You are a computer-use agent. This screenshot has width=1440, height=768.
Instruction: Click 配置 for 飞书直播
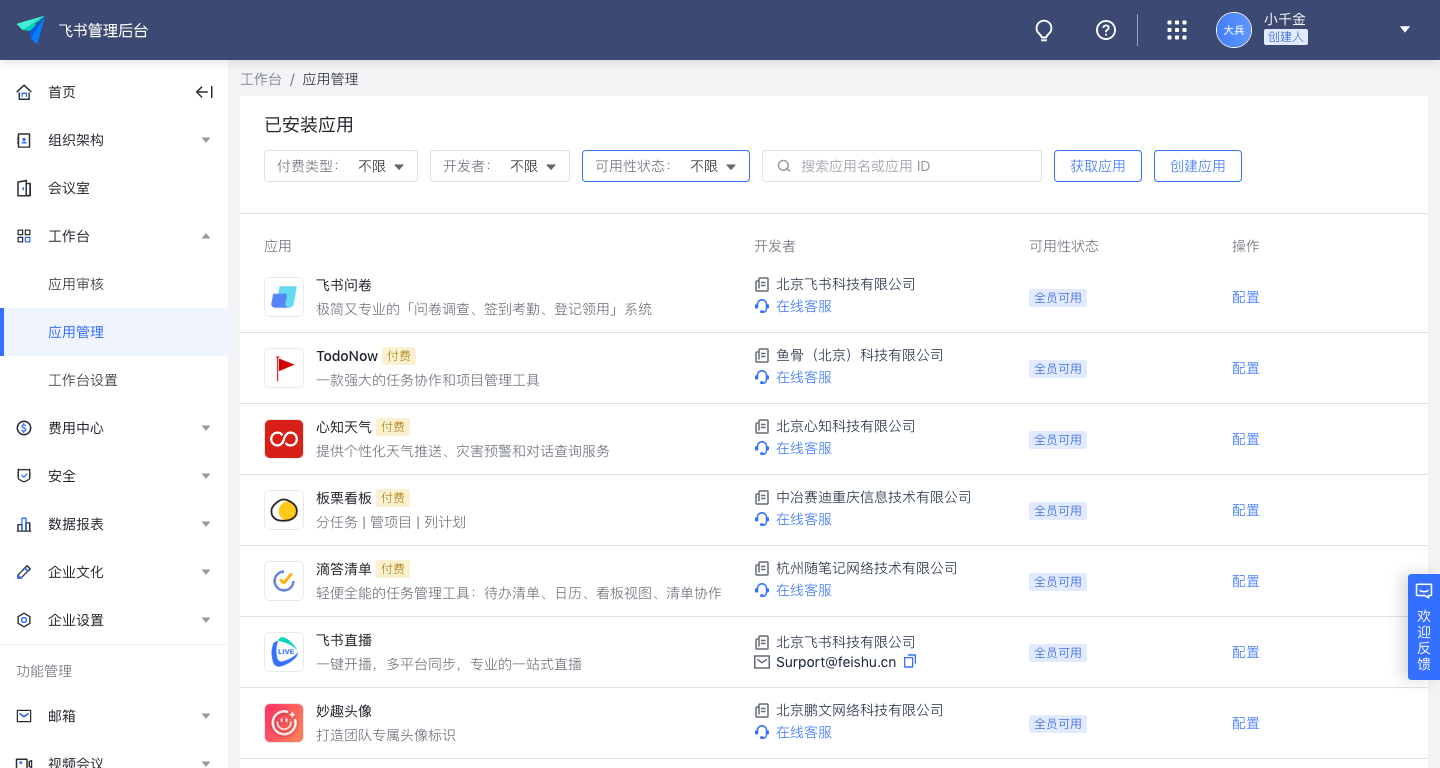(1246, 652)
